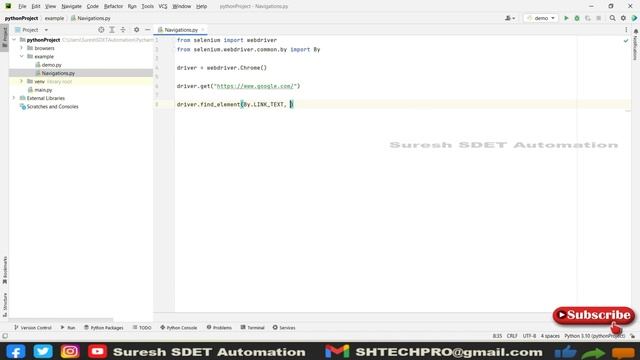640x360 pixels.
Task: Open the Window menu
Action: [181, 7]
